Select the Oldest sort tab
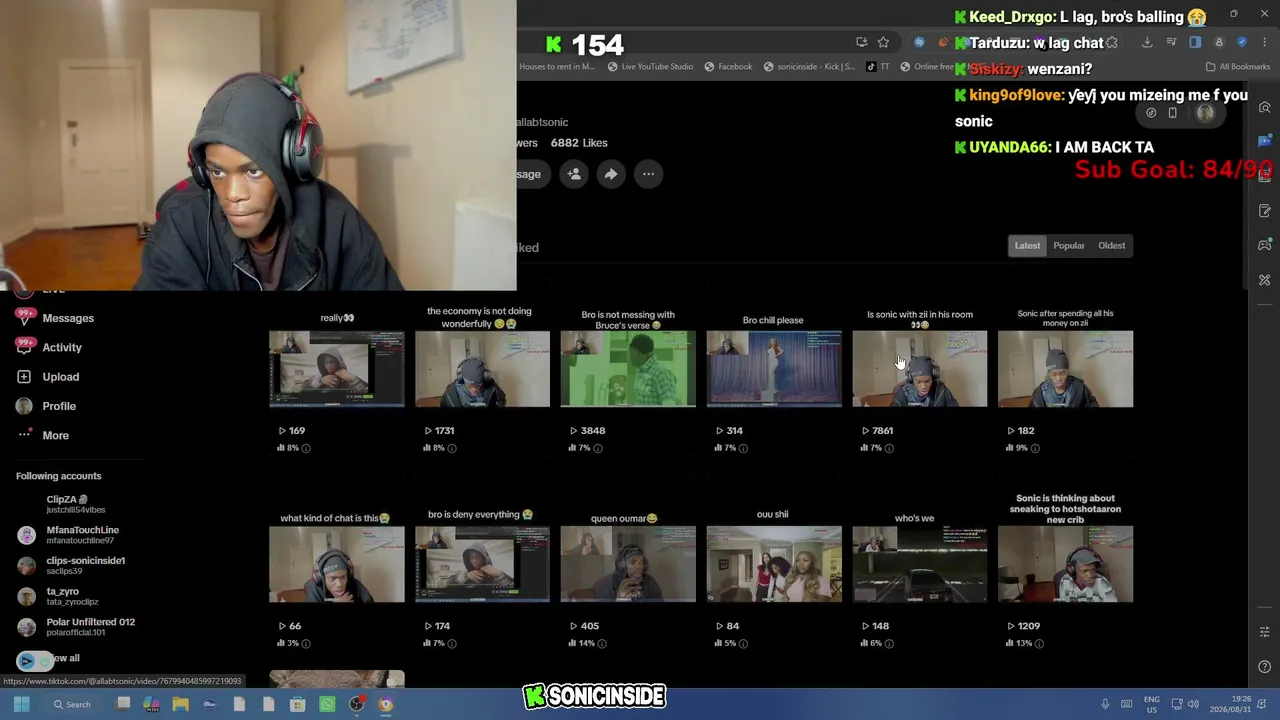This screenshot has width=1280, height=720. 1111,246
